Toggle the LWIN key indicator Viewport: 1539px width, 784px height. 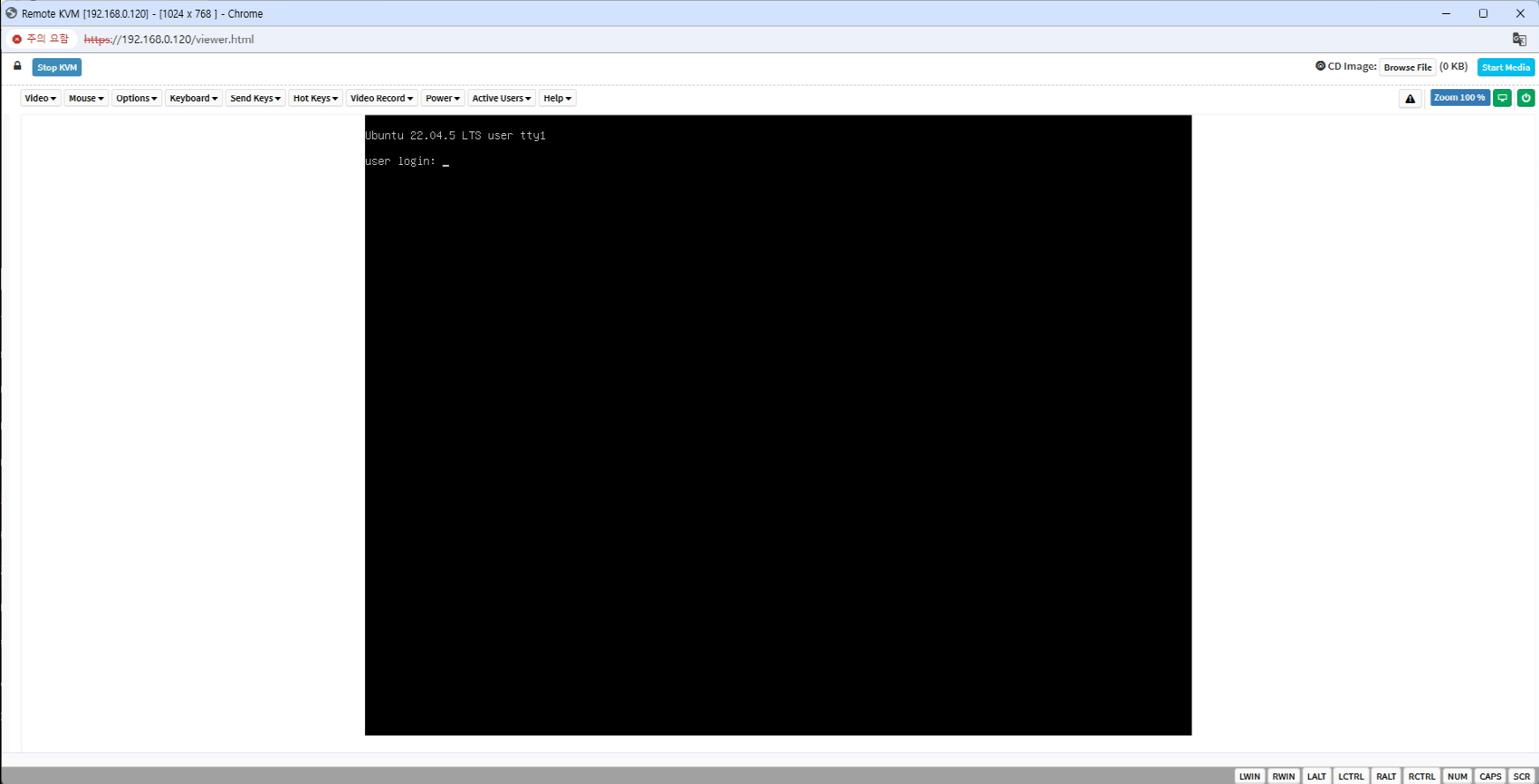point(1250,776)
